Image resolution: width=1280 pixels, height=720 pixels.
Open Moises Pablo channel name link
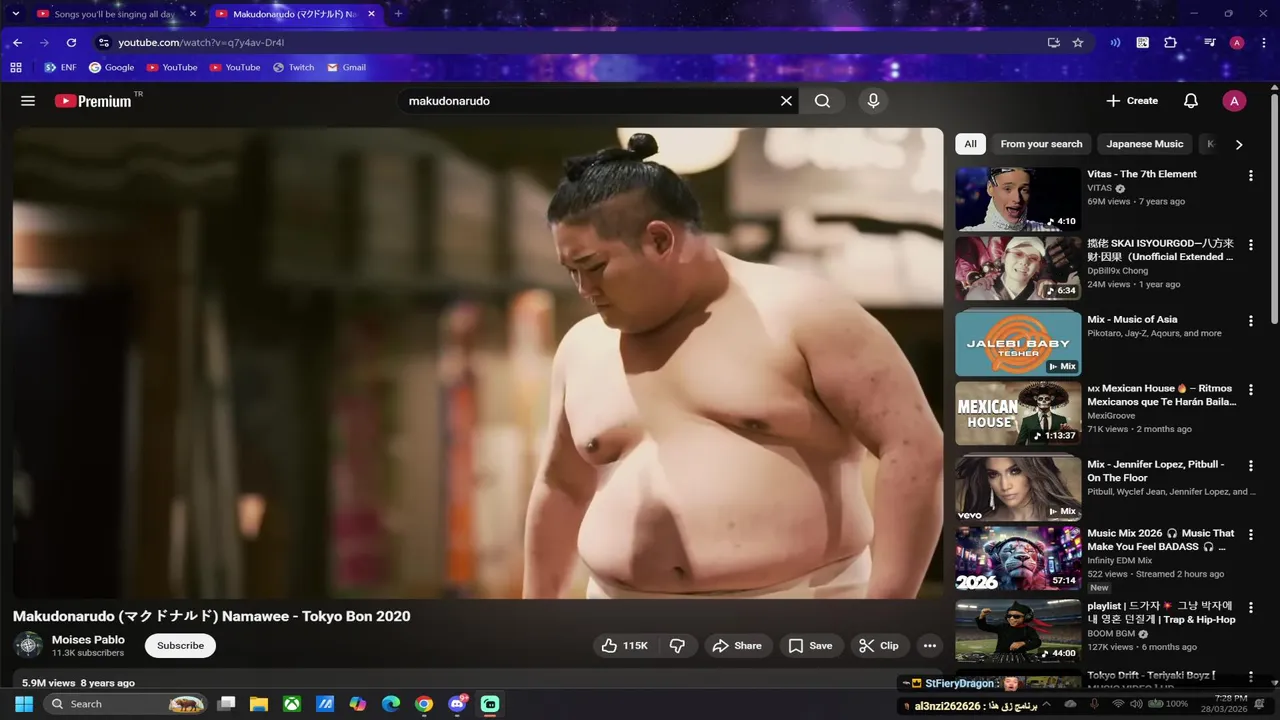click(x=88, y=640)
